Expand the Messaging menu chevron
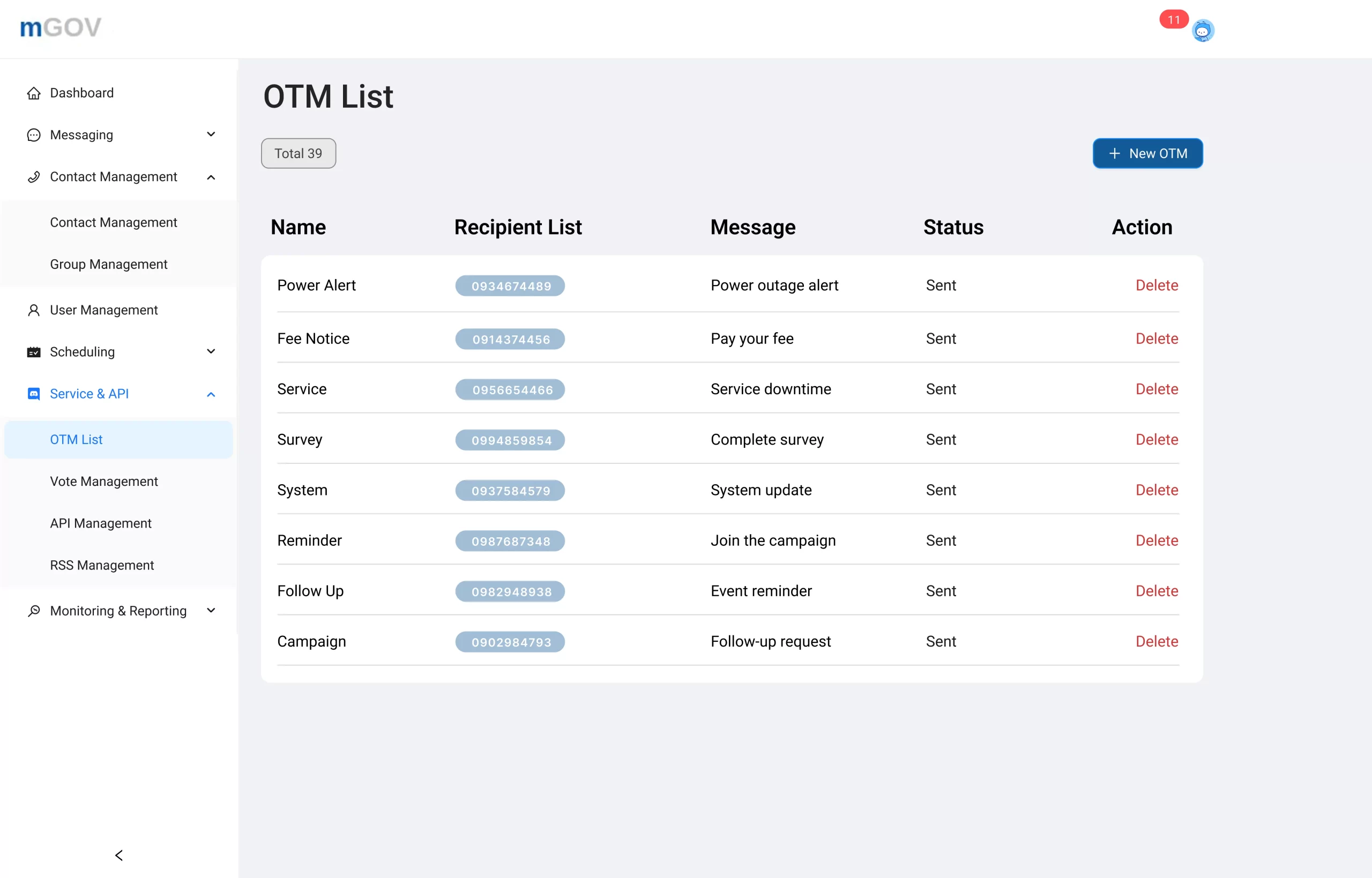Image resolution: width=1372 pixels, height=878 pixels. pyautogui.click(x=211, y=134)
